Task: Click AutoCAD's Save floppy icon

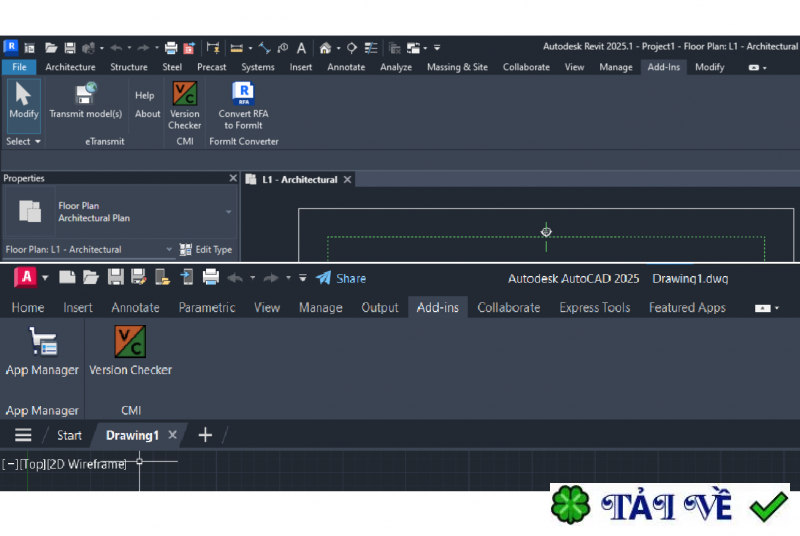Action: click(x=115, y=277)
